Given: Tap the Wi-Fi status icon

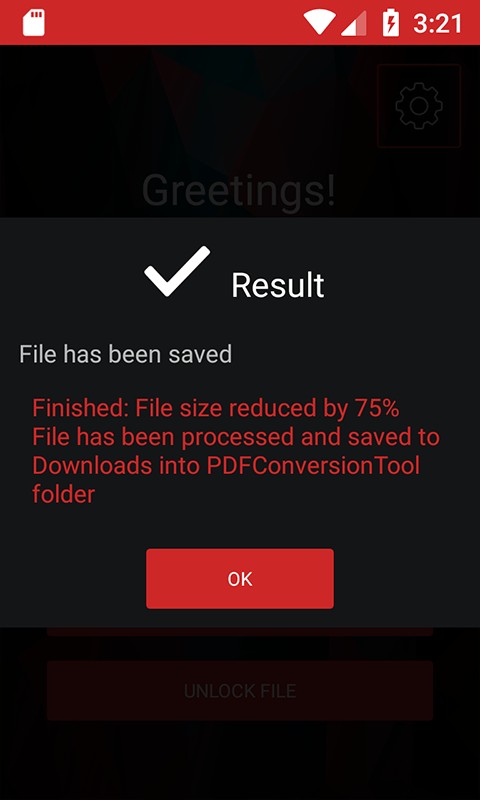Looking at the screenshot, I should (x=320, y=22).
